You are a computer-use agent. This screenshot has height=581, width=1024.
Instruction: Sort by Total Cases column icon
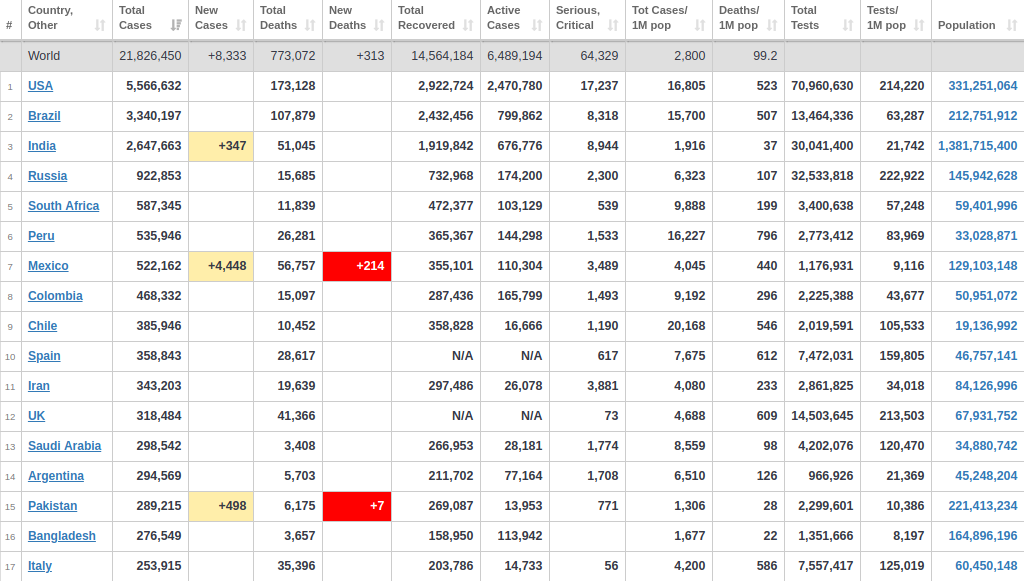click(176, 25)
